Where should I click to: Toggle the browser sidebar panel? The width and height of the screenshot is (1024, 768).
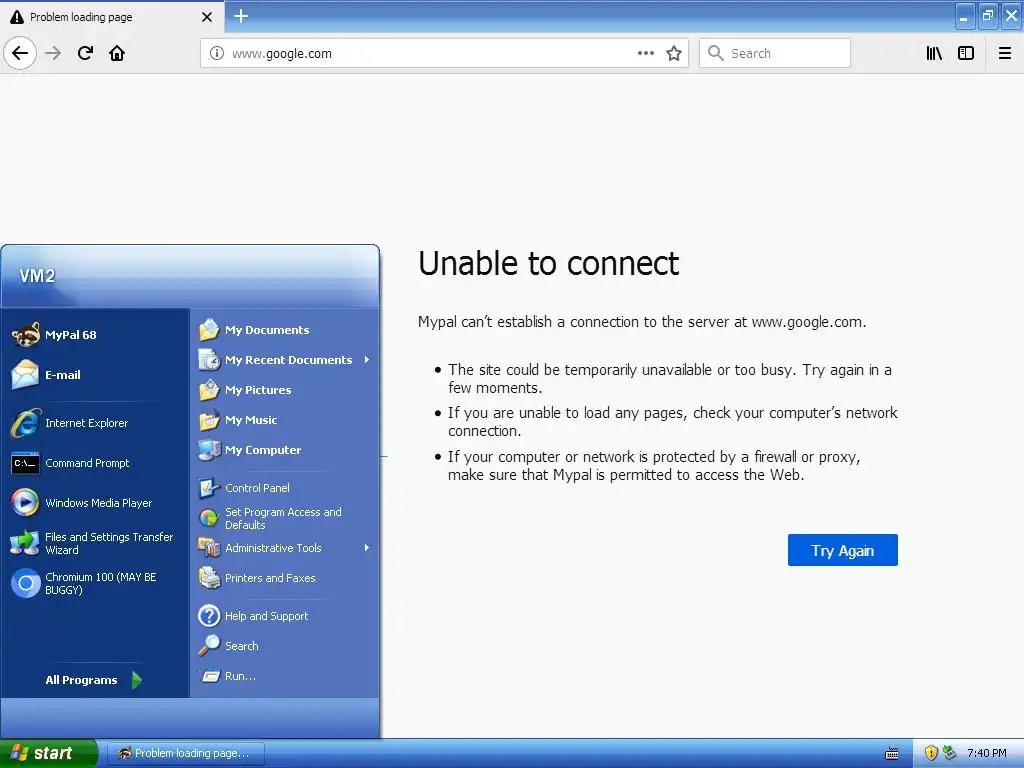click(x=966, y=53)
